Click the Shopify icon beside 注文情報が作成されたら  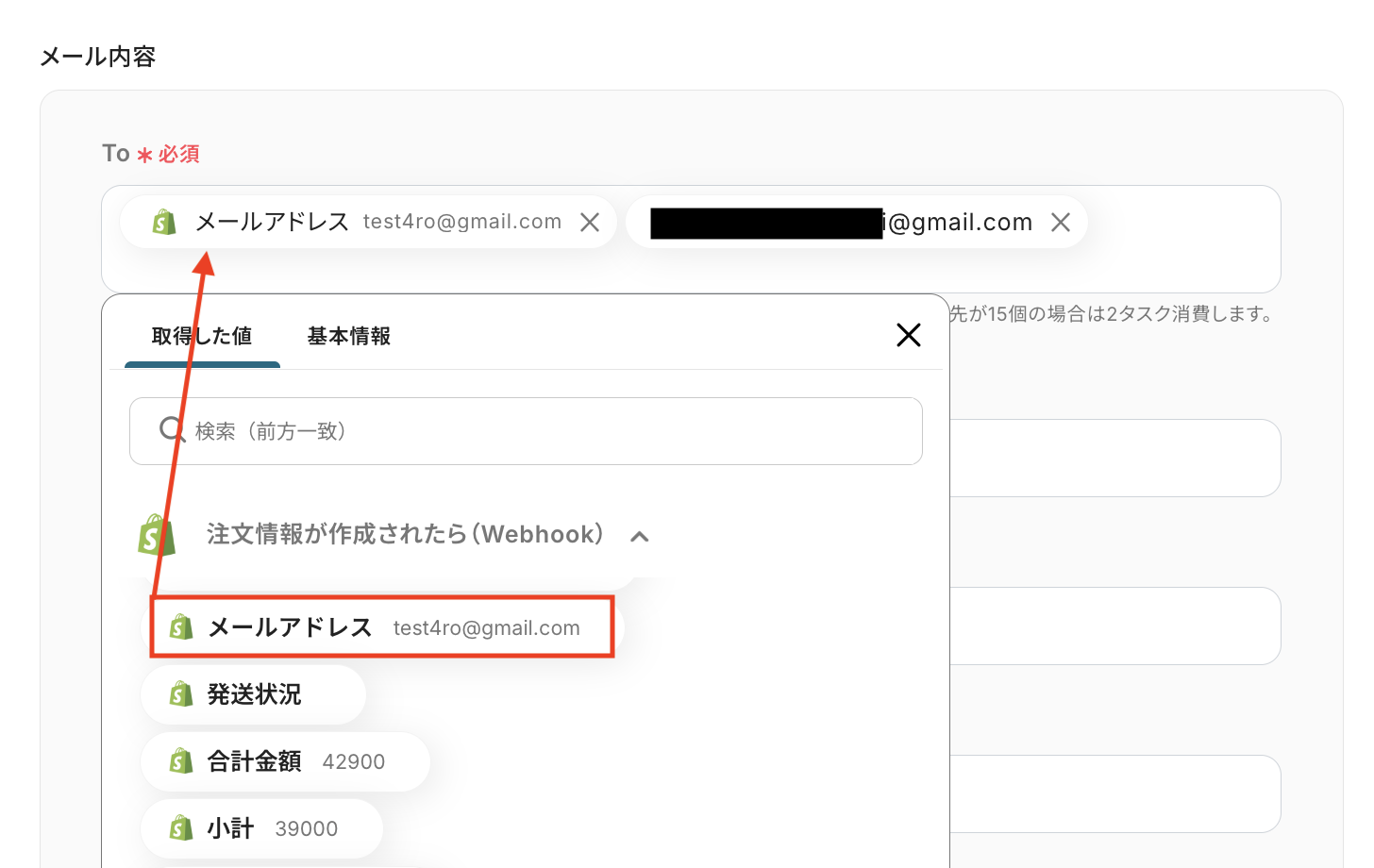click(157, 535)
